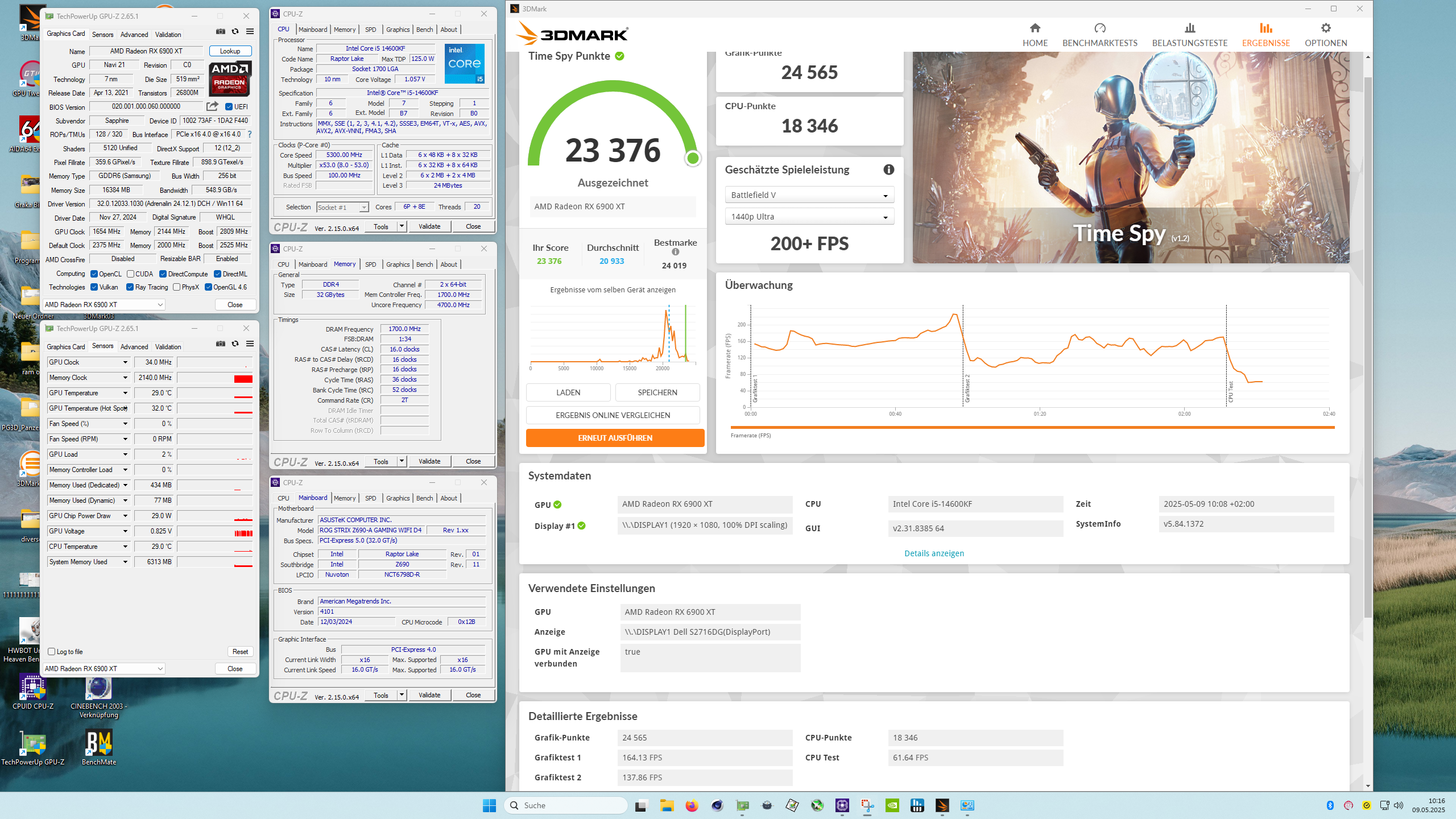The image size is (1456, 819).
Task: Open BELASTUNGSTESTE bar chart icon
Action: click(x=1190, y=28)
